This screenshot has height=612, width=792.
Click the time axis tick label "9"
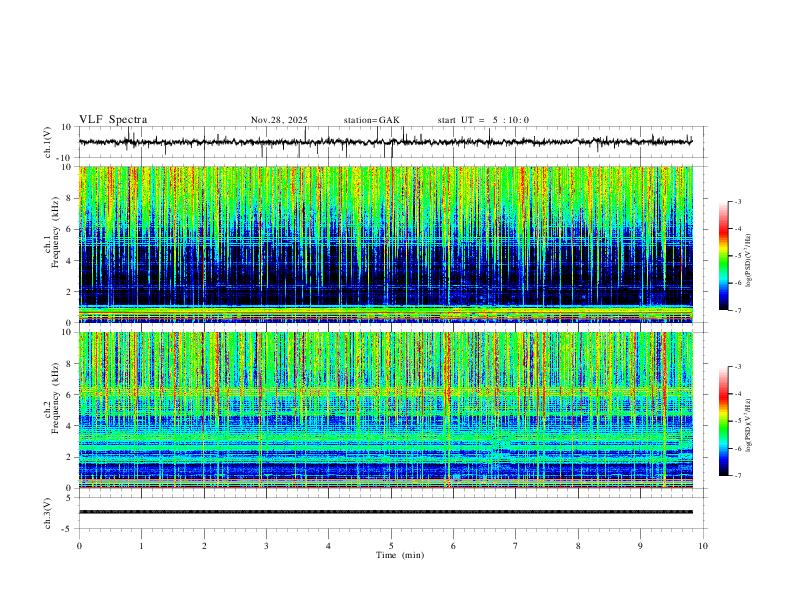(640, 546)
